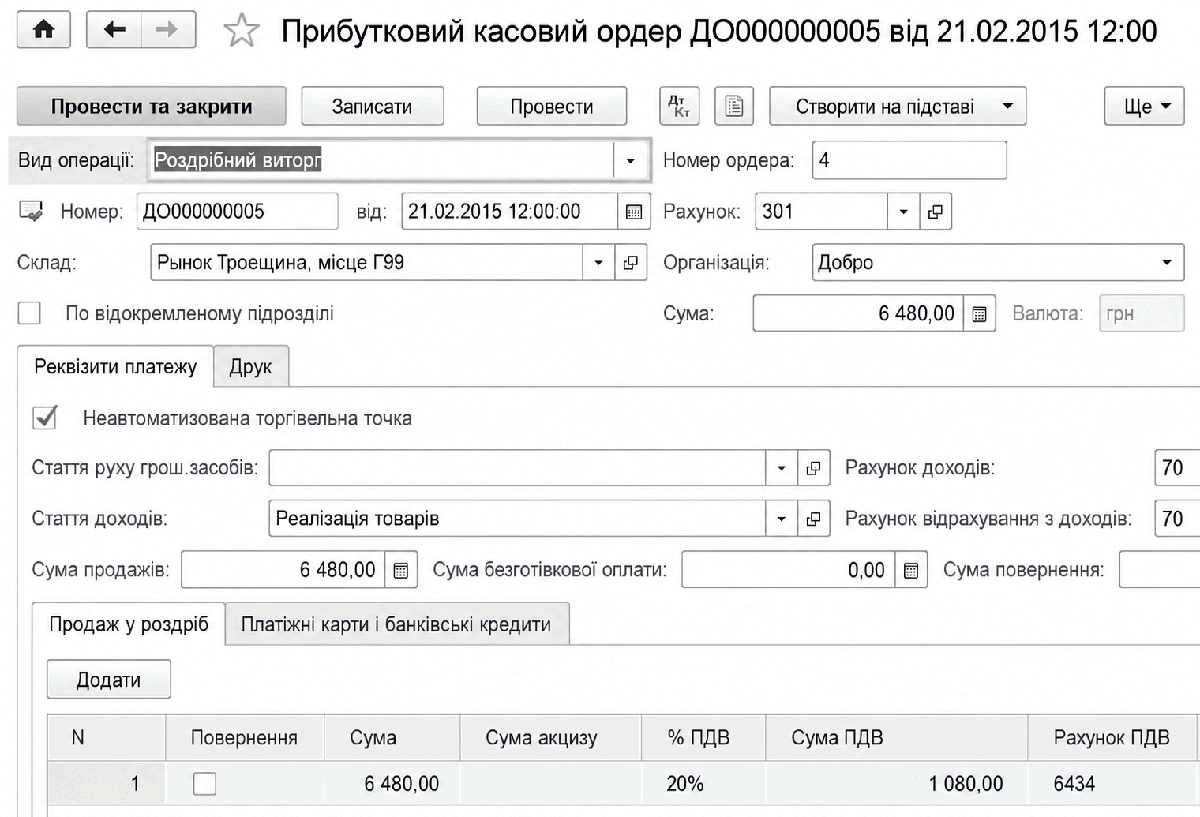Switch to Друк tab
1200x817 pixels.
click(251, 367)
